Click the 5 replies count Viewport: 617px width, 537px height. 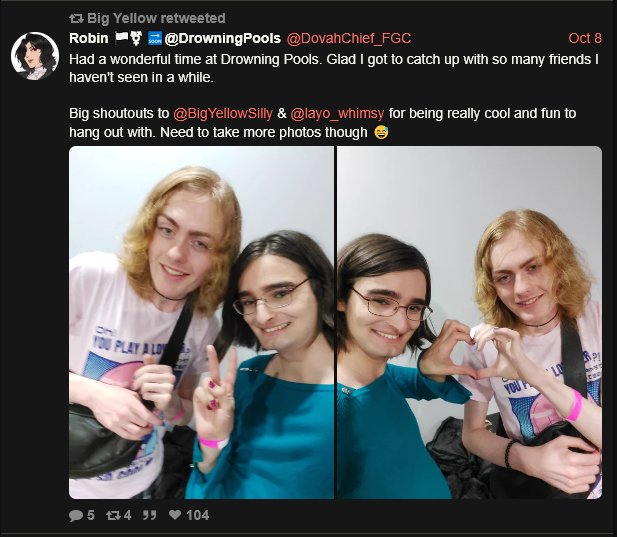point(91,515)
